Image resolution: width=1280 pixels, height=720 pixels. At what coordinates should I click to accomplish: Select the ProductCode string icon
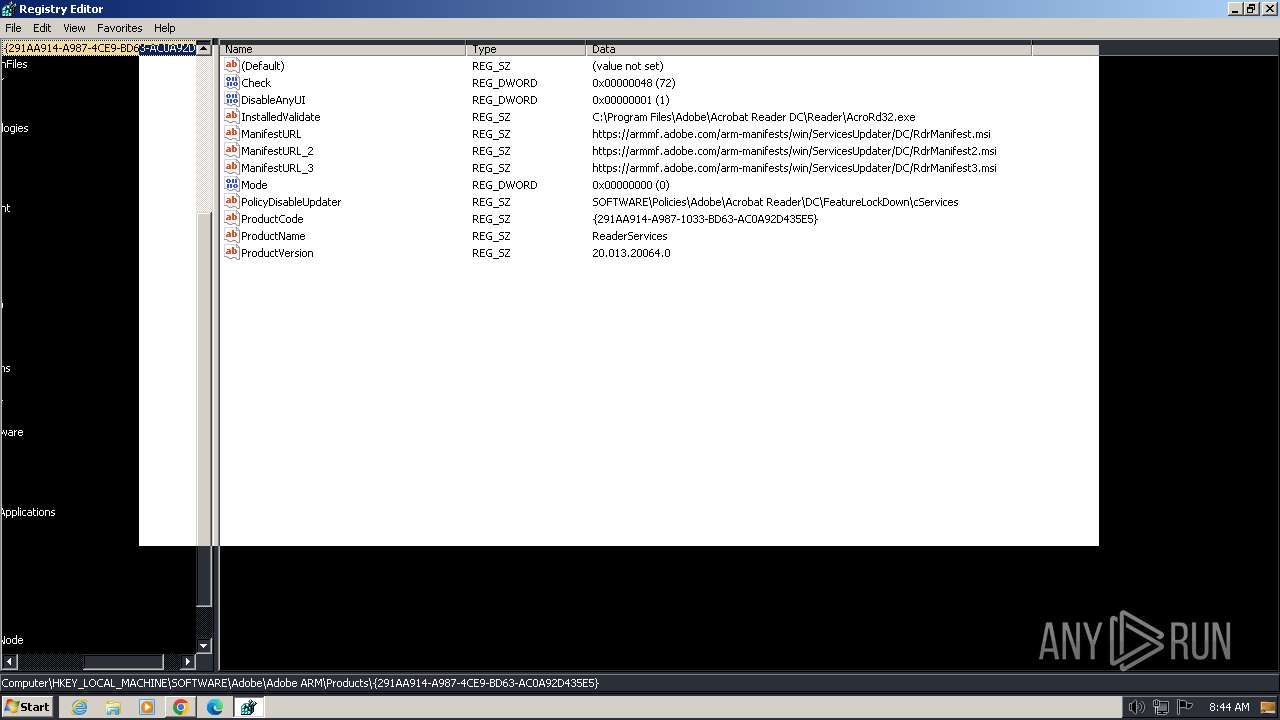pyautogui.click(x=232, y=219)
